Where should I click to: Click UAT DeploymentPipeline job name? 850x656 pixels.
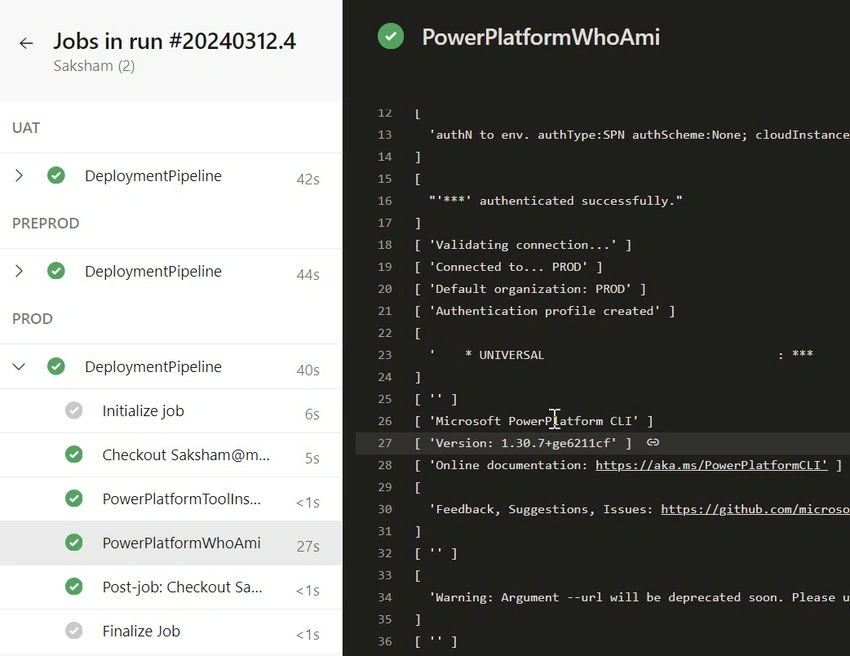(x=153, y=176)
